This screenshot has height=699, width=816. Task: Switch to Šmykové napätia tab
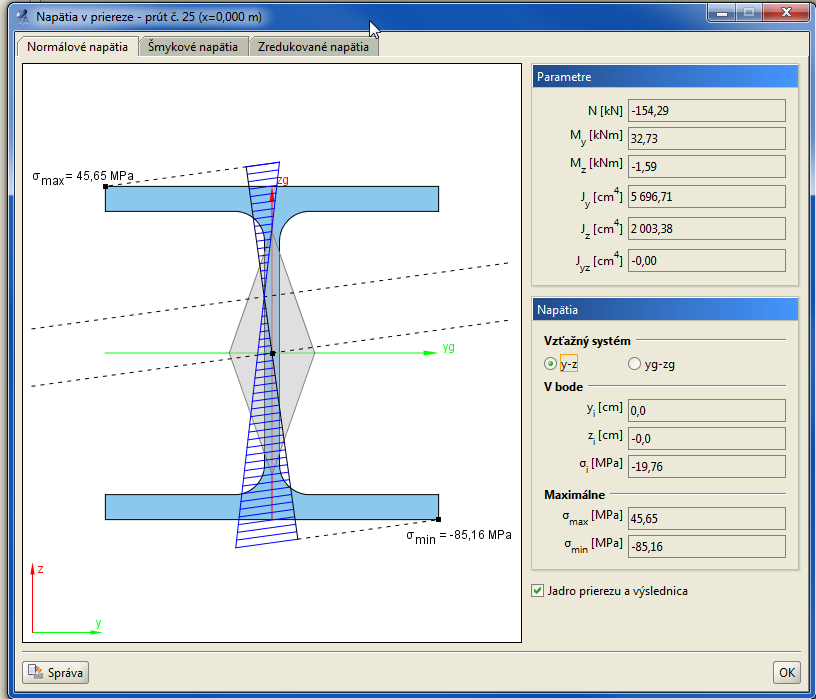(193, 47)
